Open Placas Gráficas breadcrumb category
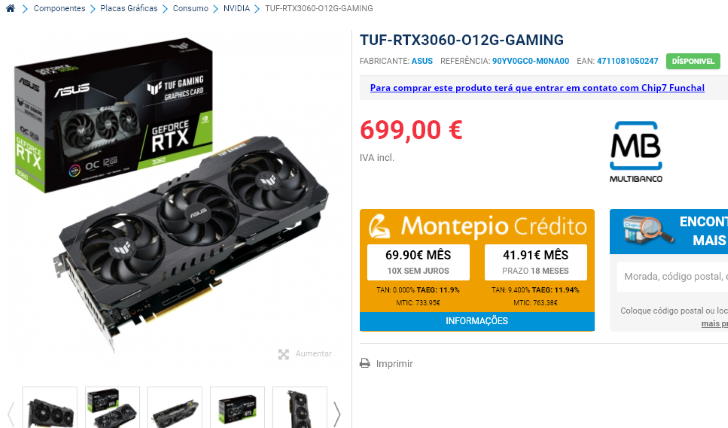This screenshot has width=728, height=428. pos(129,8)
